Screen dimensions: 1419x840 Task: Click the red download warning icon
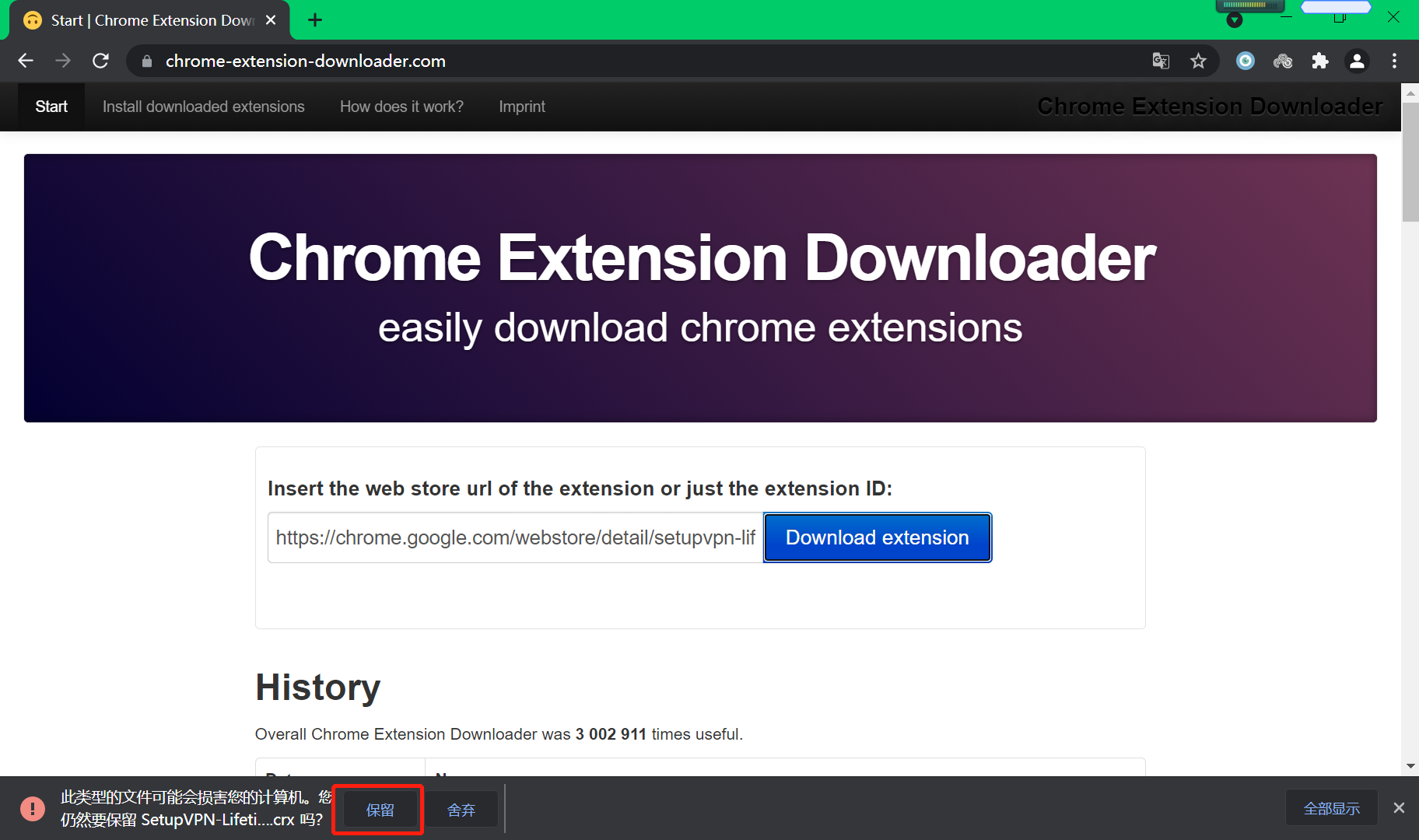coord(33,808)
